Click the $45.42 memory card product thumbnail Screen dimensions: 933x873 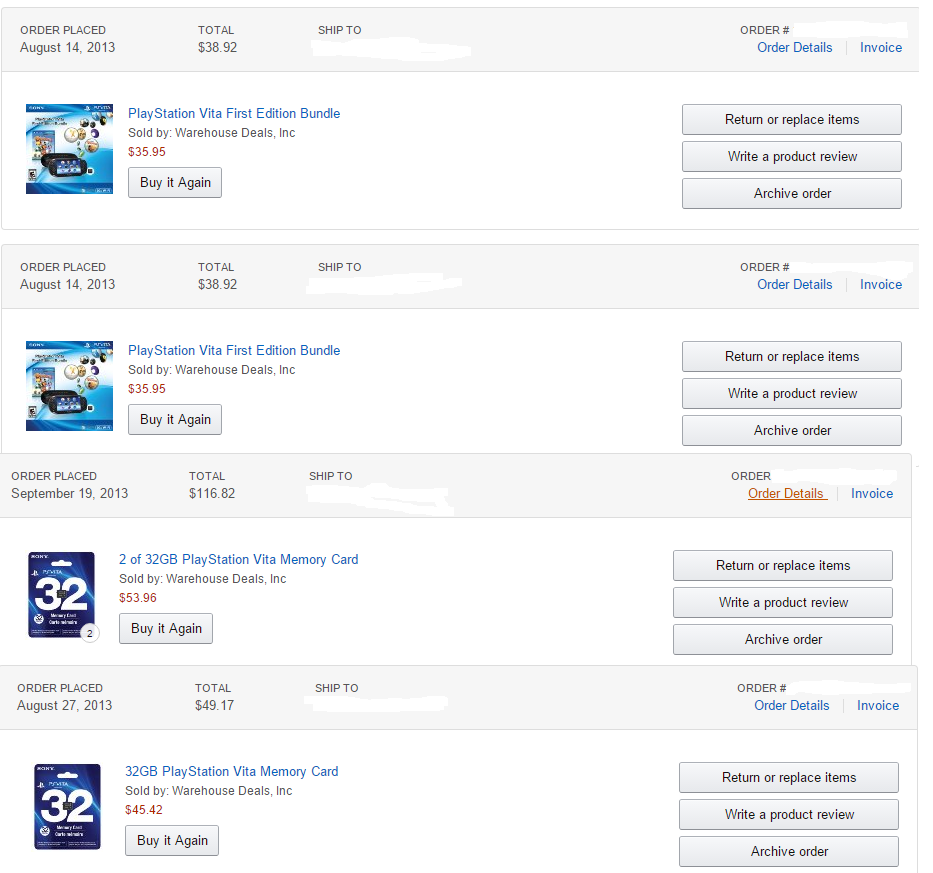click(x=67, y=806)
